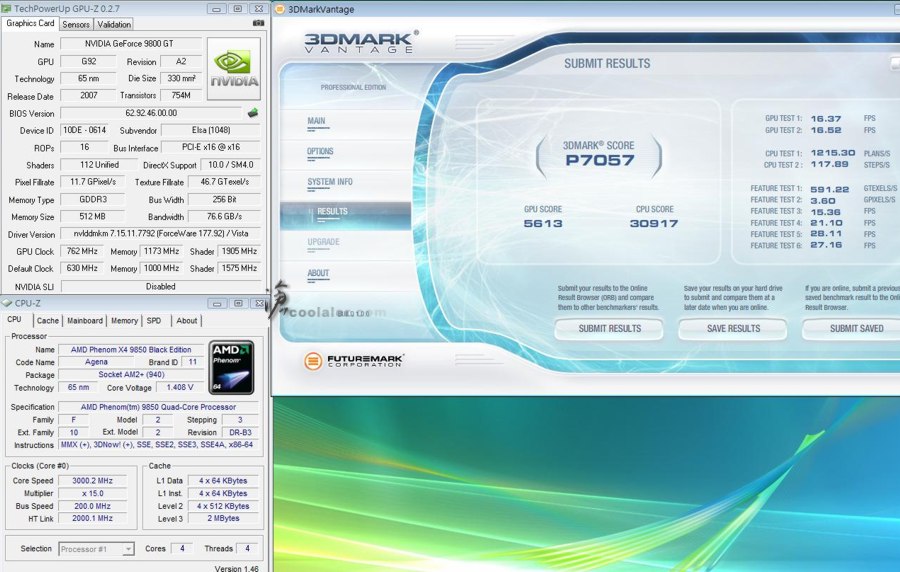900x572 pixels.
Task: Click the Shaders value 112 Unified
Action: click(99, 165)
